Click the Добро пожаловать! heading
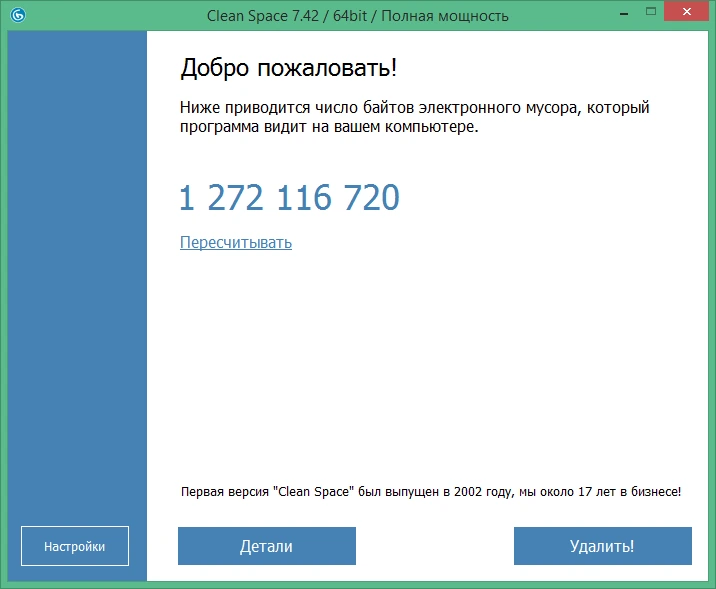 pyautogui.click(x=289, y=68)
